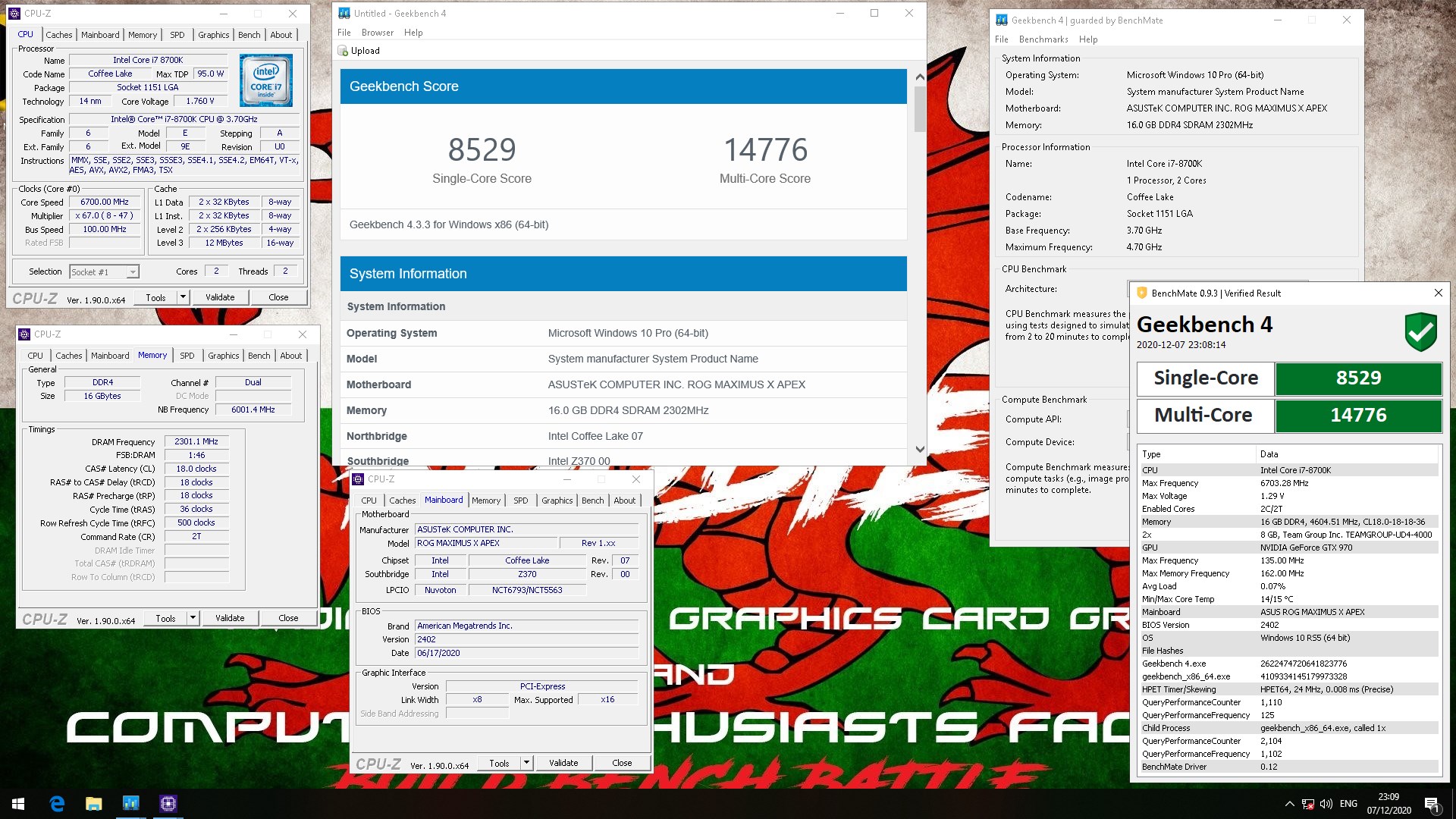Screen dimensions: 1456x819
Task: Open the Bench tab in CPU window
Action: pyautogui.click(x=249, y=35)
